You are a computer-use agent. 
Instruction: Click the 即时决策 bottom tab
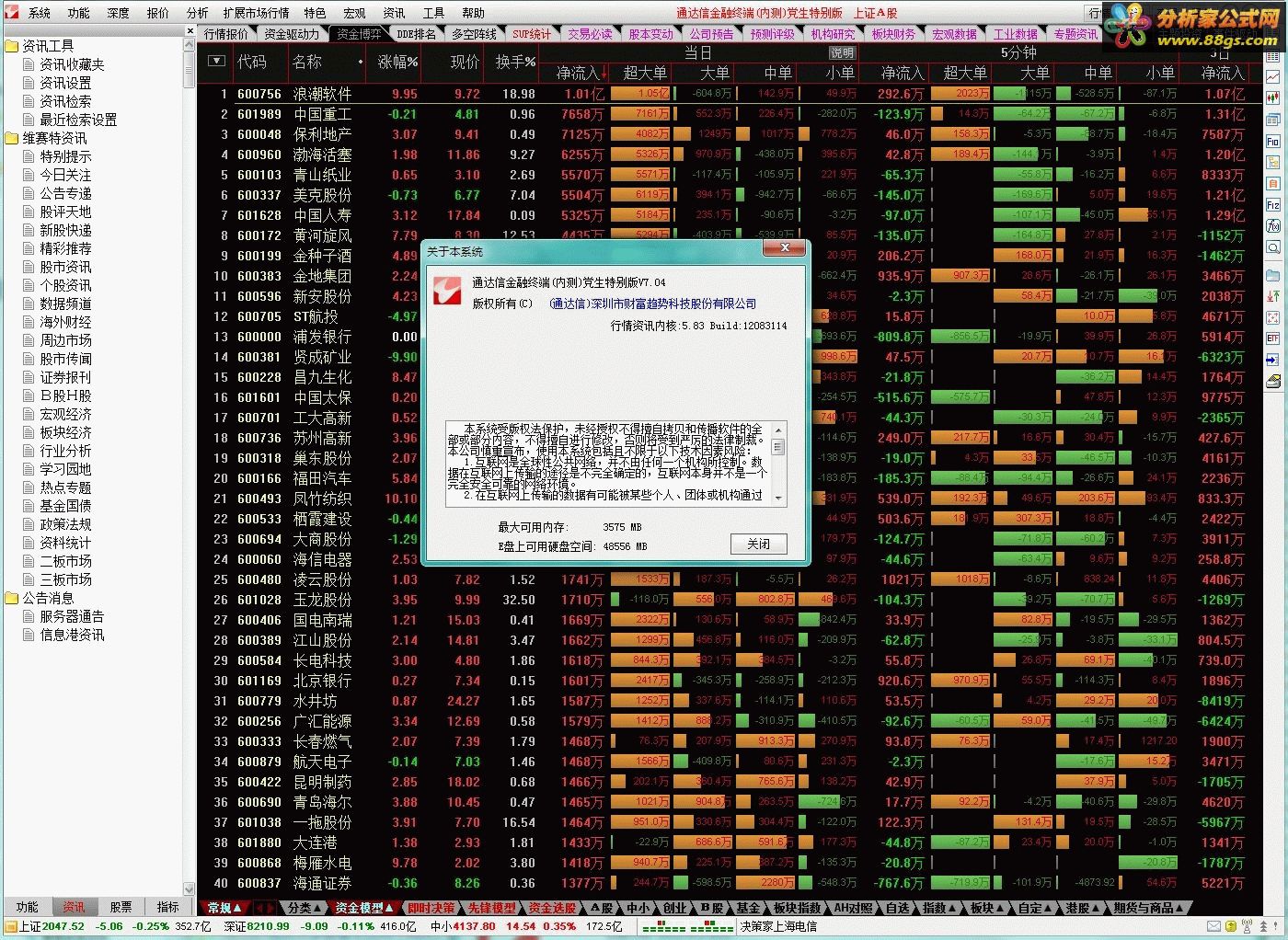431,908
